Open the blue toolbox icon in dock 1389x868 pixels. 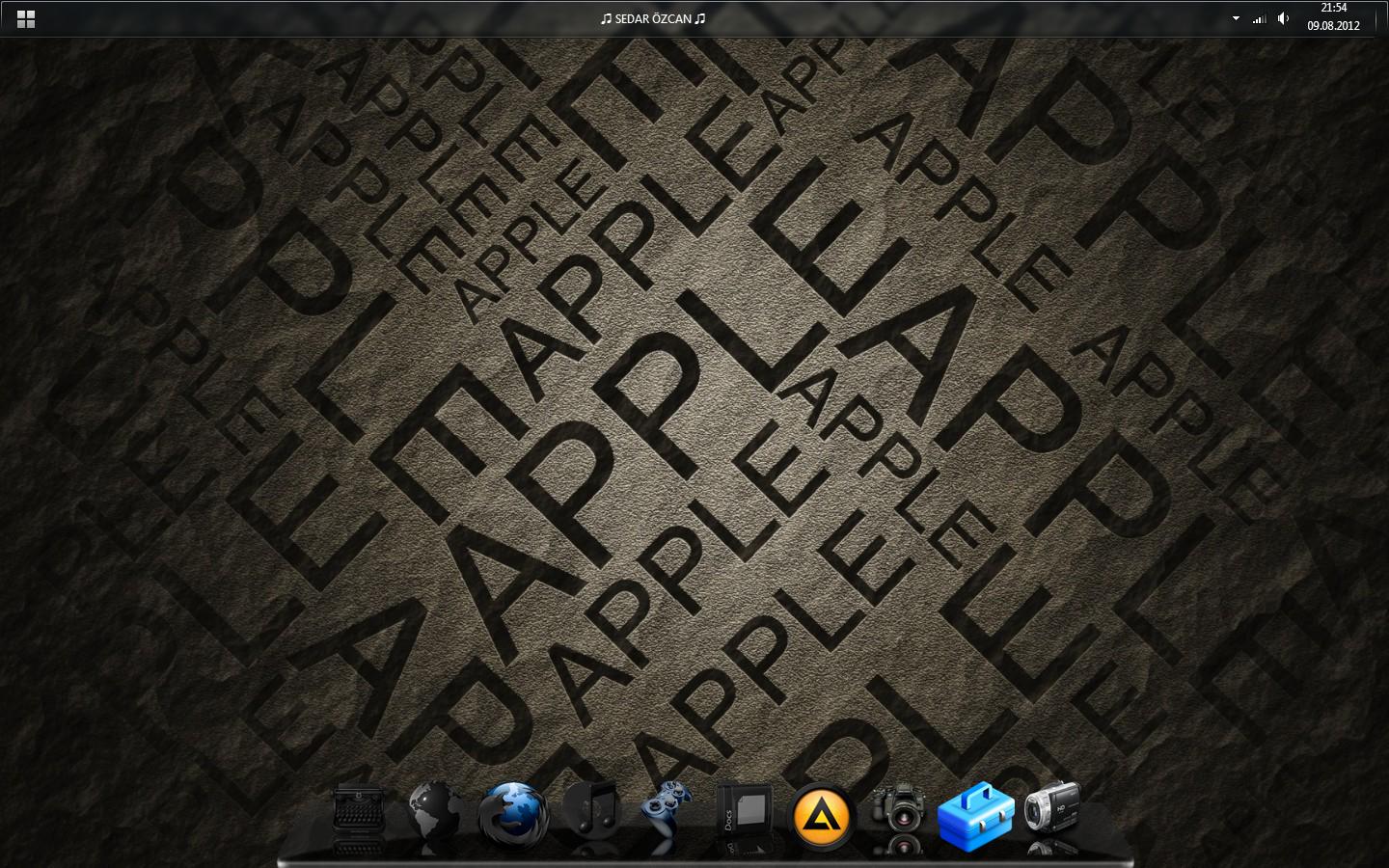pyautogui.click(x=976, y=816)
